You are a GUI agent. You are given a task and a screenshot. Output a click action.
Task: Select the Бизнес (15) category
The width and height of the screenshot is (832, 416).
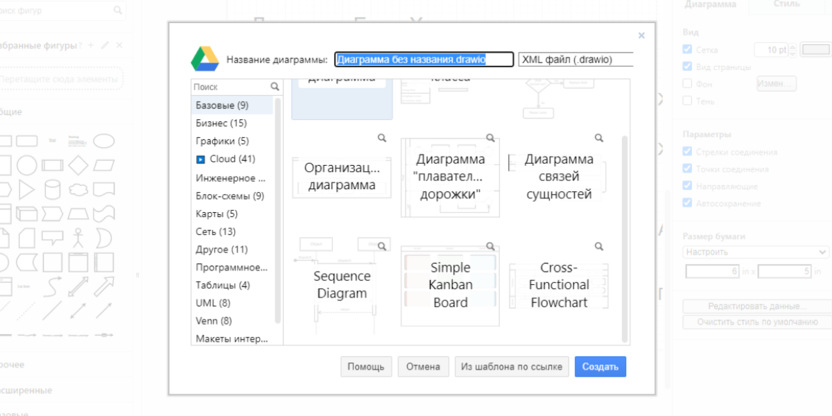(x=232, y=123)
